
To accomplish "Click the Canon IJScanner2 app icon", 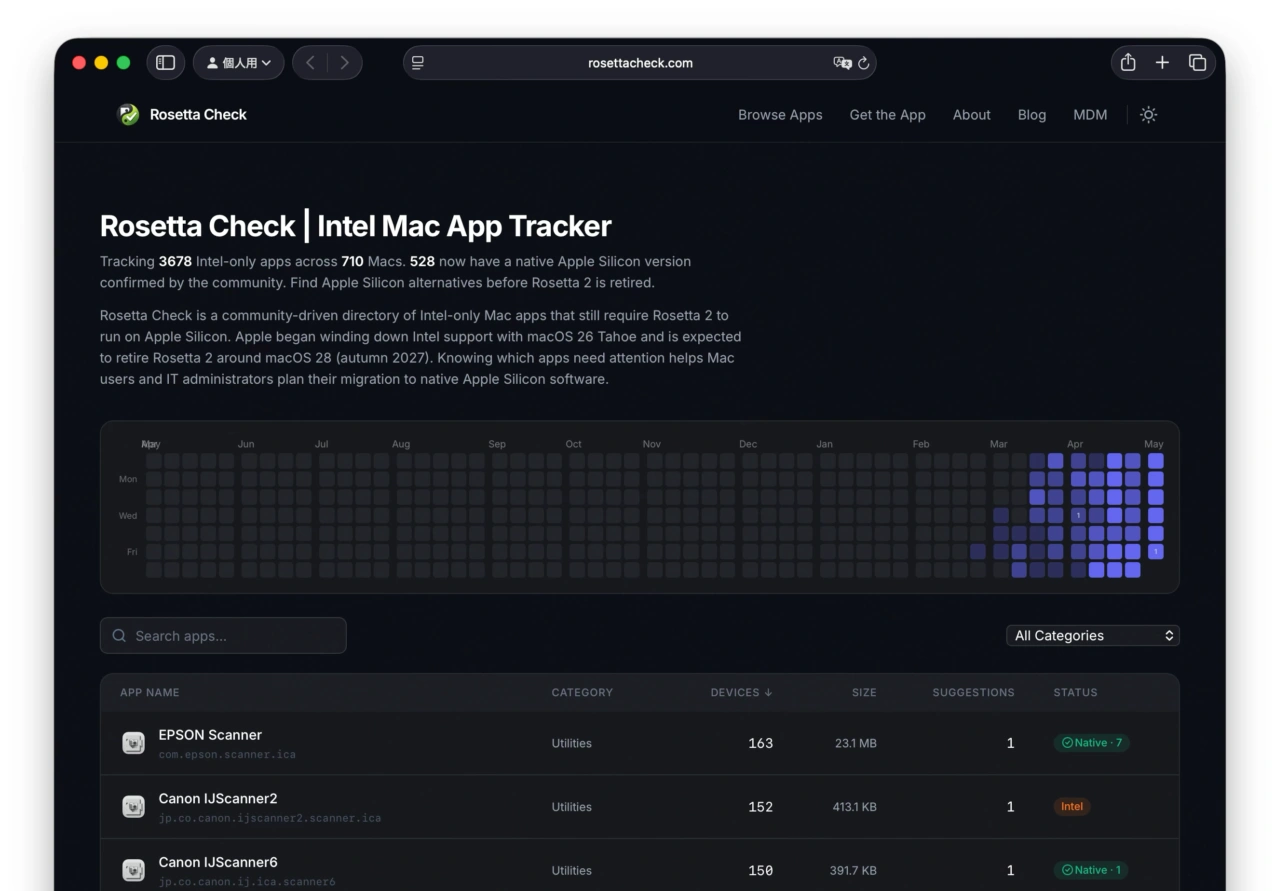I will (133, 807).
